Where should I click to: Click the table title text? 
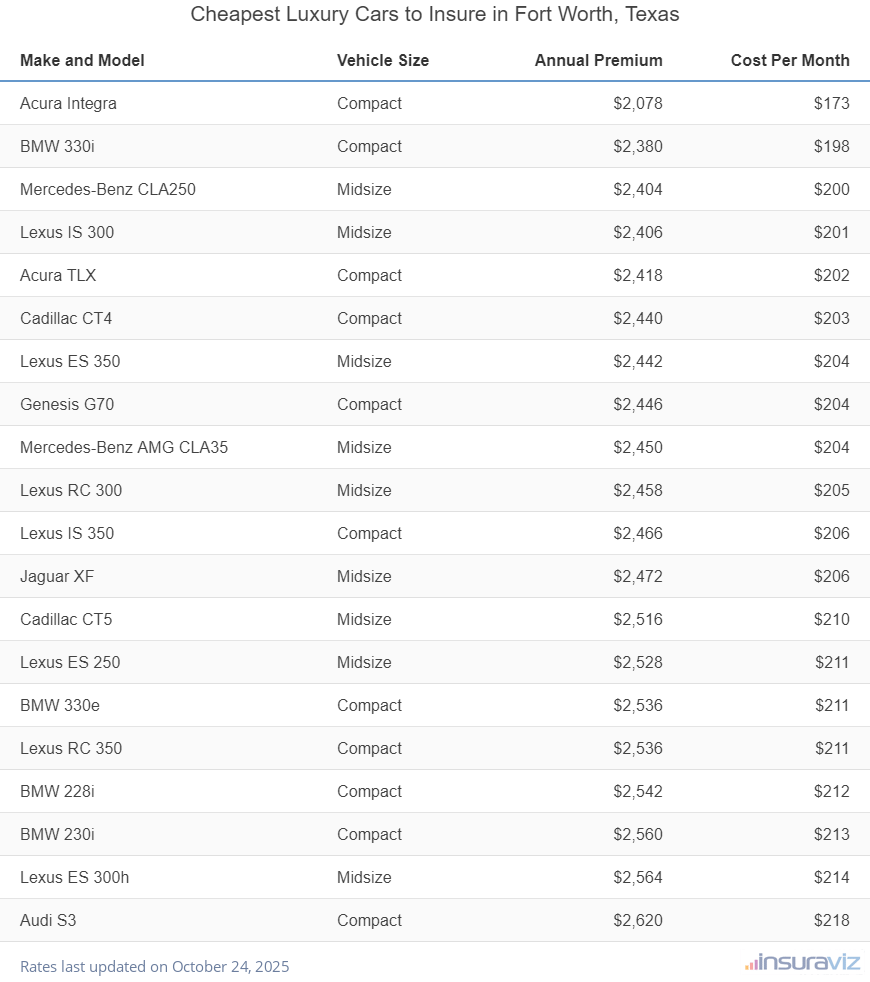pyautogui.click(x=435, y=15)
